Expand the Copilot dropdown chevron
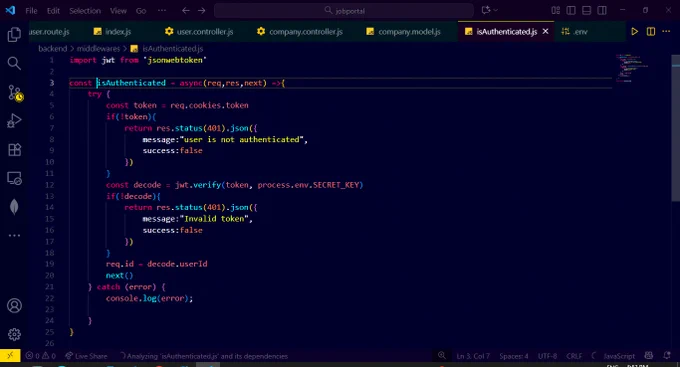Screen dimensions: 680x367 click(496, 10)
